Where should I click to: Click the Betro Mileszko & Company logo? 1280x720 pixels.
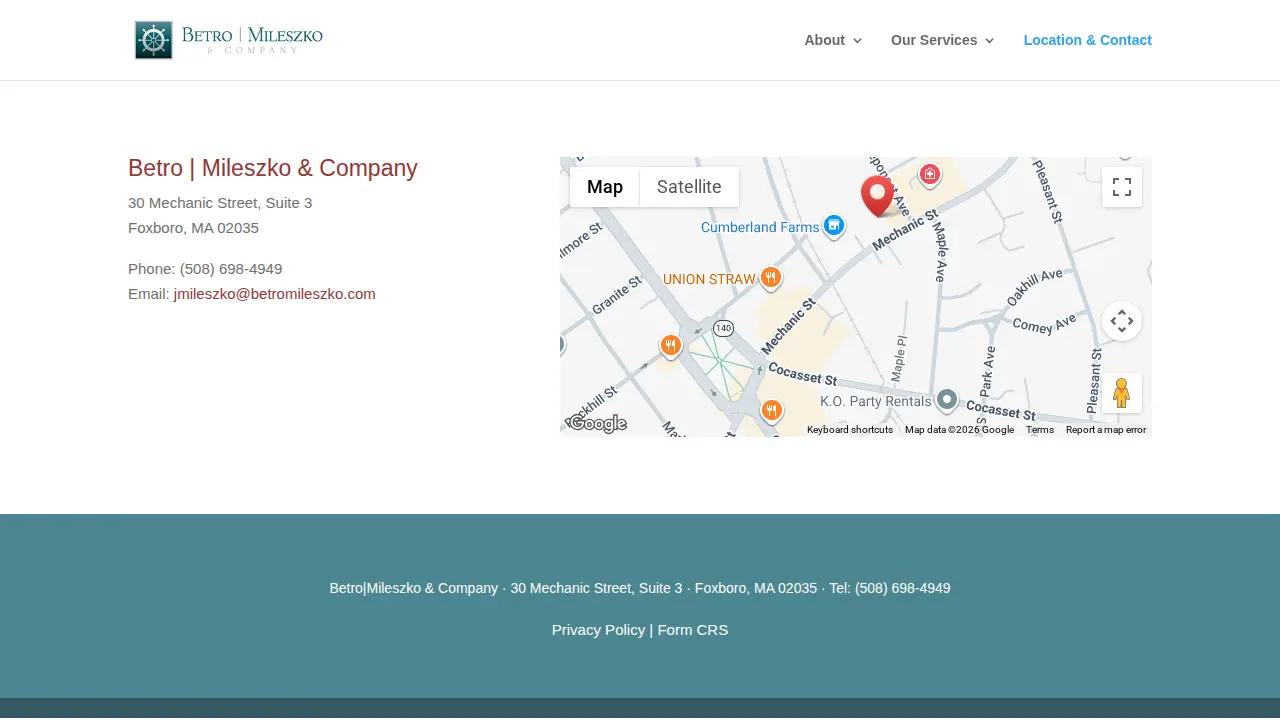coord(229,40)
